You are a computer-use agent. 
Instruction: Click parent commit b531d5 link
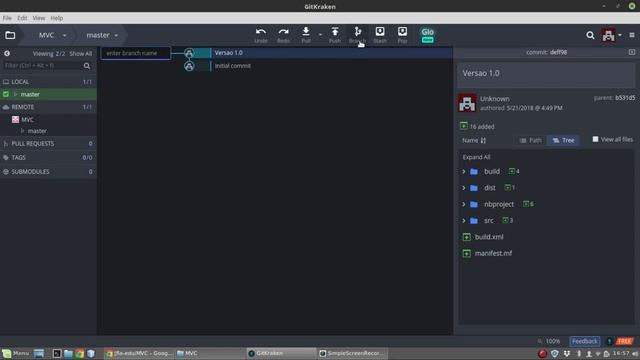tap(625, 98)
